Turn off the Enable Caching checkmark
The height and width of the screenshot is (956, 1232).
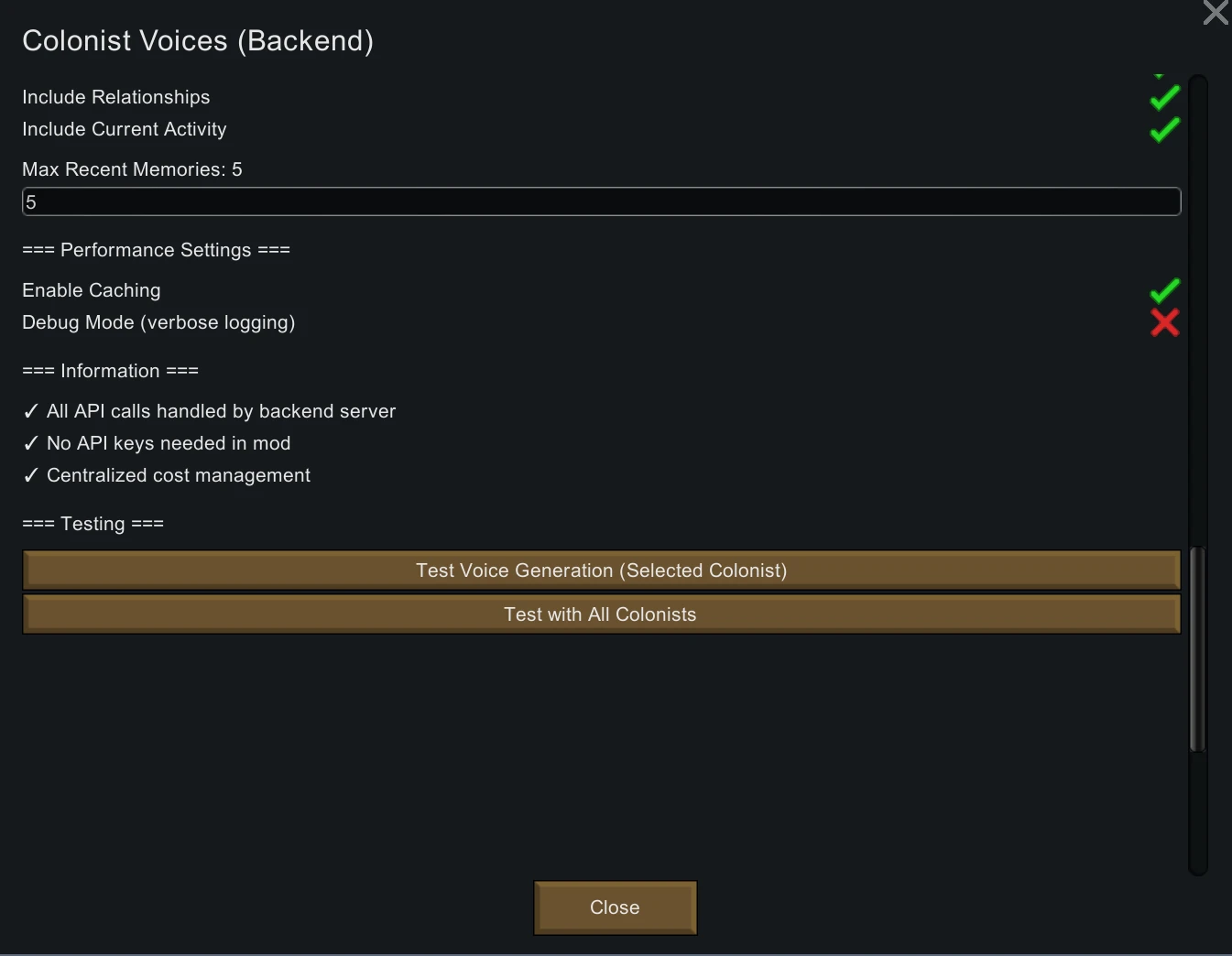tap(1164, 291)
